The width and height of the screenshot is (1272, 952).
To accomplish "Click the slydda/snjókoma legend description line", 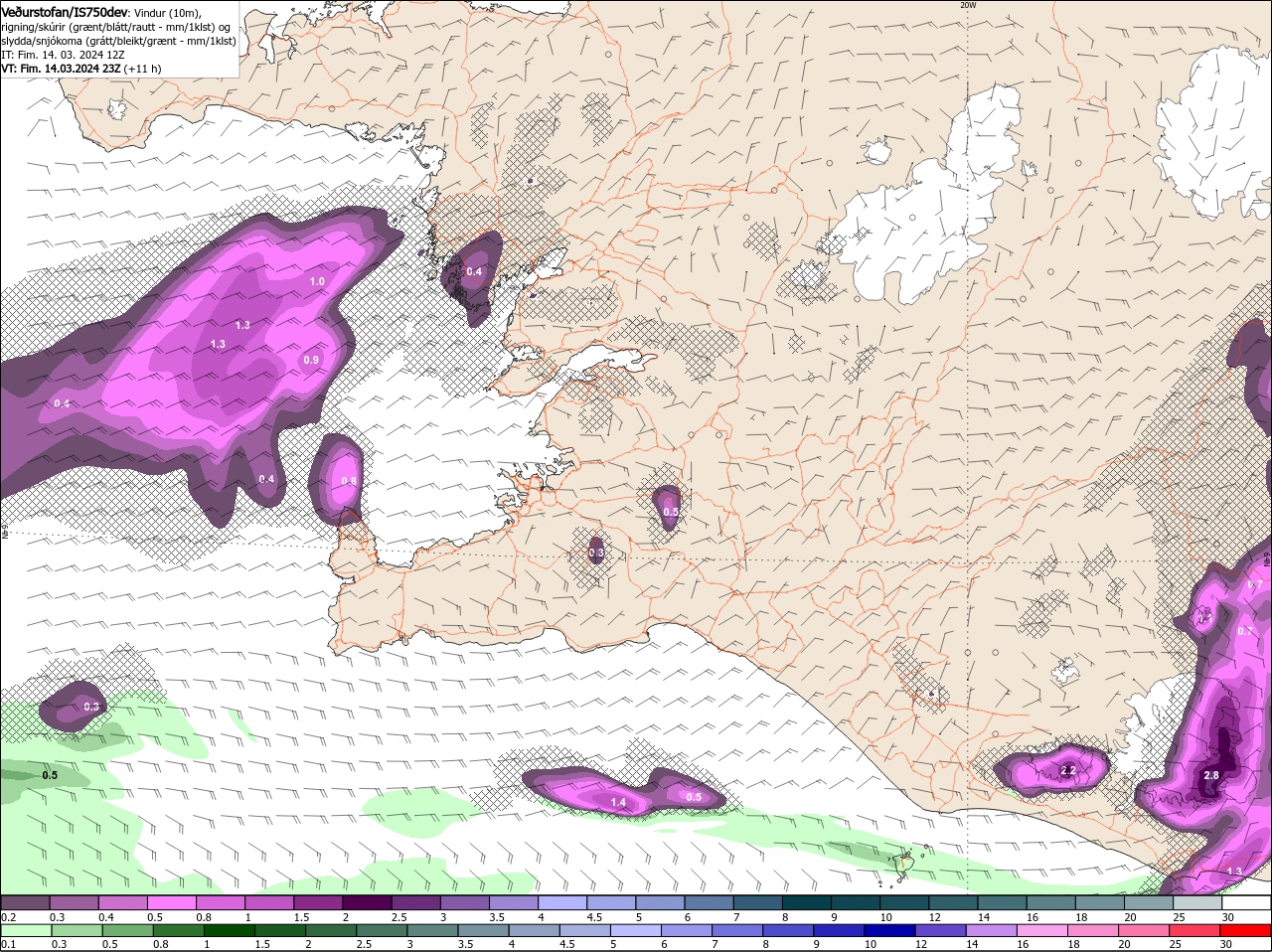I will point(118,41).
